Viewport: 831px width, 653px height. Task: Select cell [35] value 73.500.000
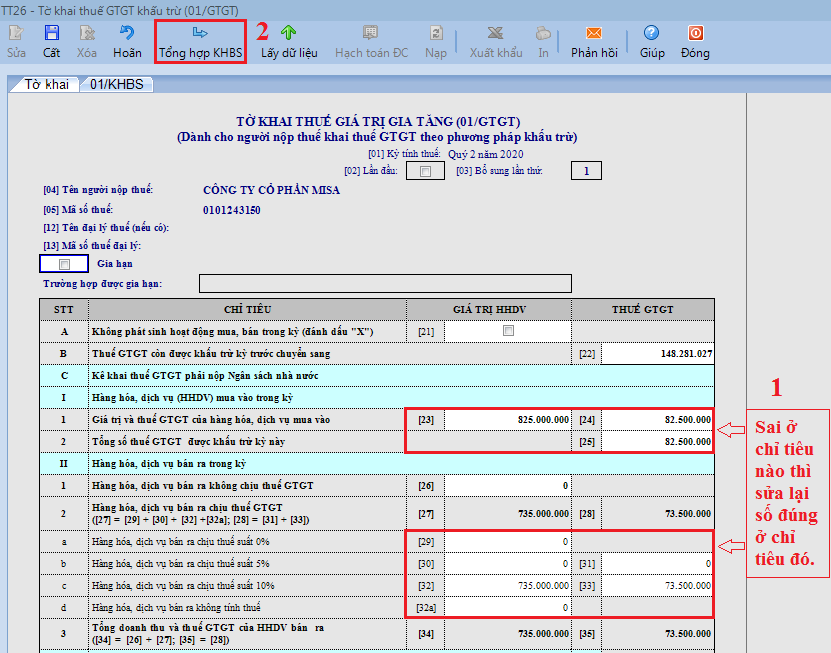657,633
